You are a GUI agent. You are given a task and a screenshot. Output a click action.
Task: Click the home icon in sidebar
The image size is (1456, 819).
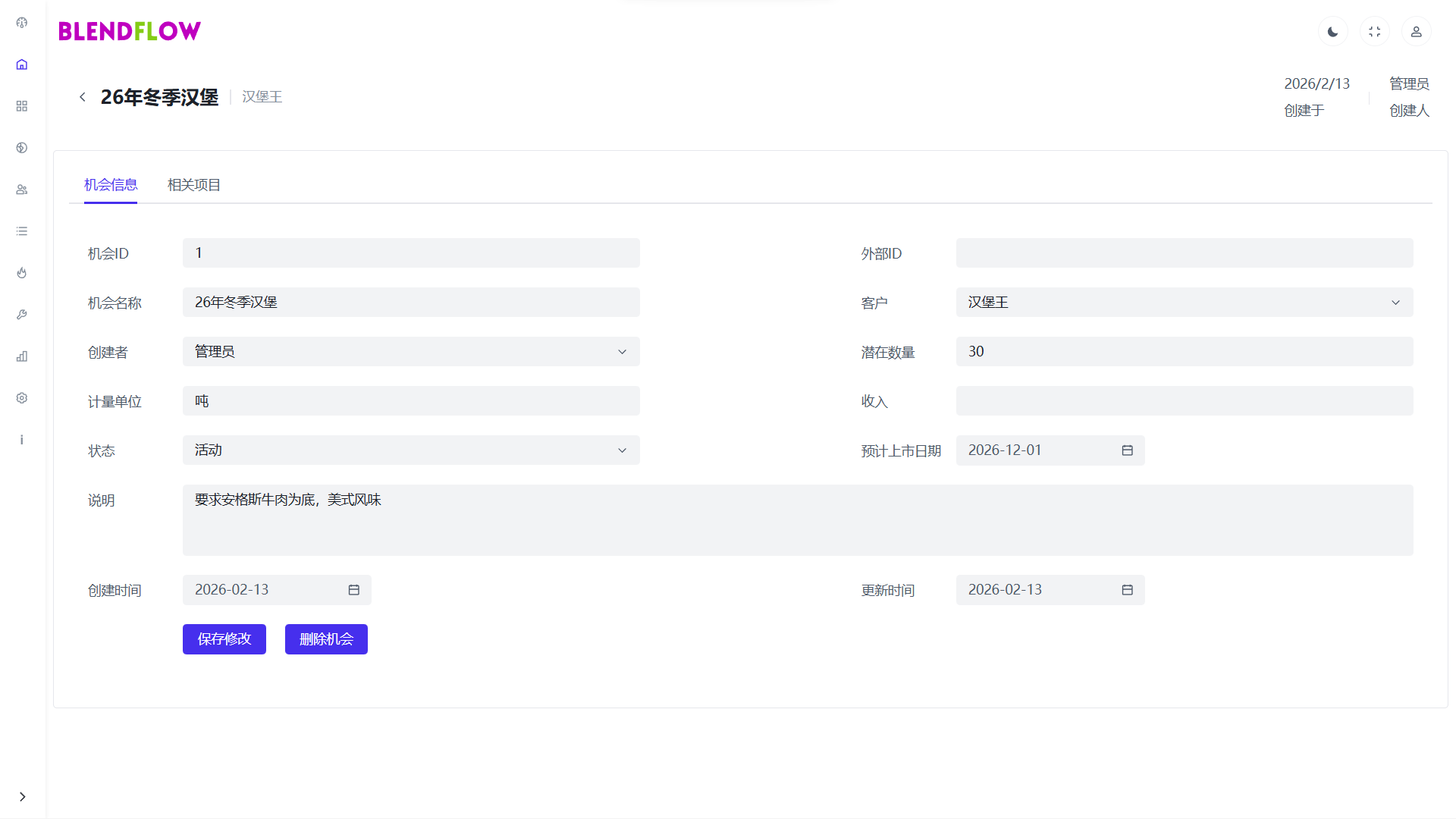tap(22, 64)
